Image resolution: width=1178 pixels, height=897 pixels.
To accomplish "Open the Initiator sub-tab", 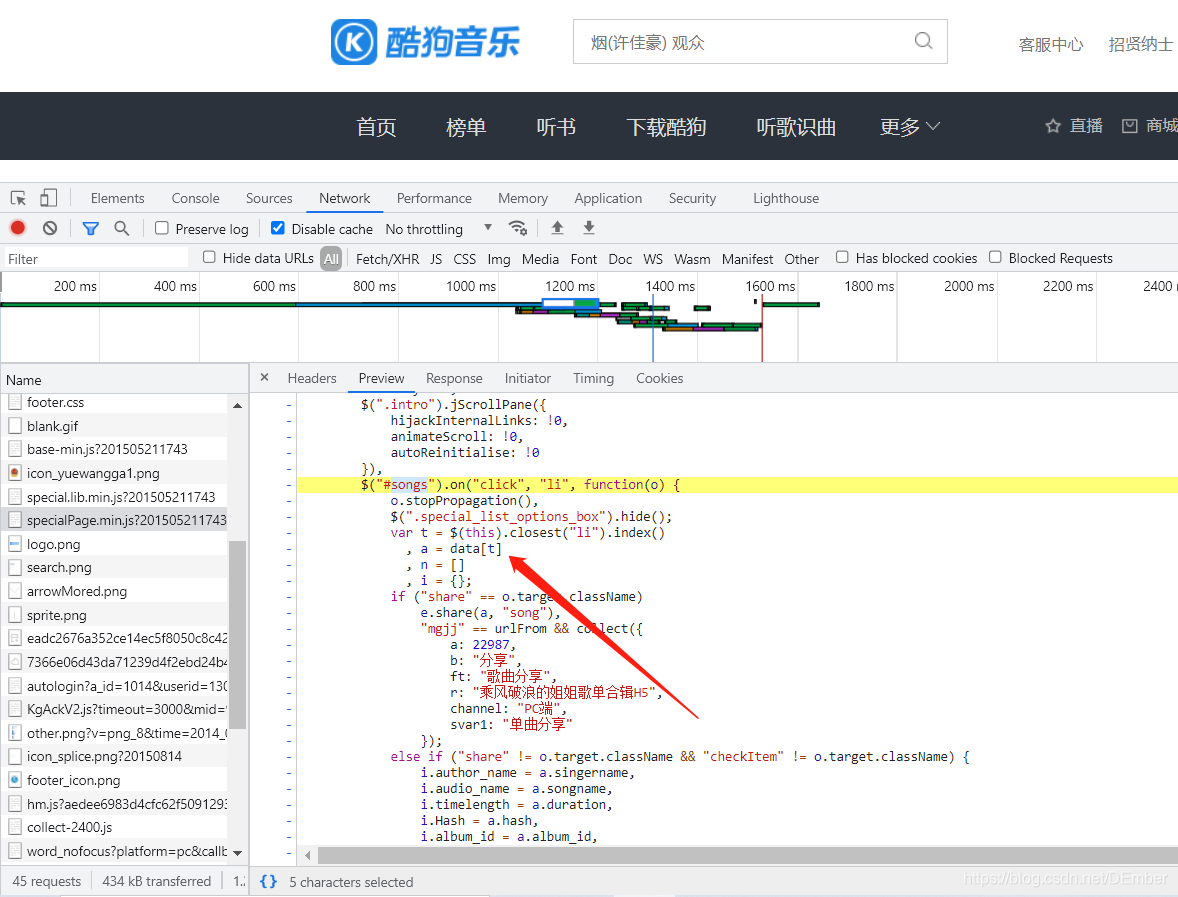I will (x=527, y=378).
